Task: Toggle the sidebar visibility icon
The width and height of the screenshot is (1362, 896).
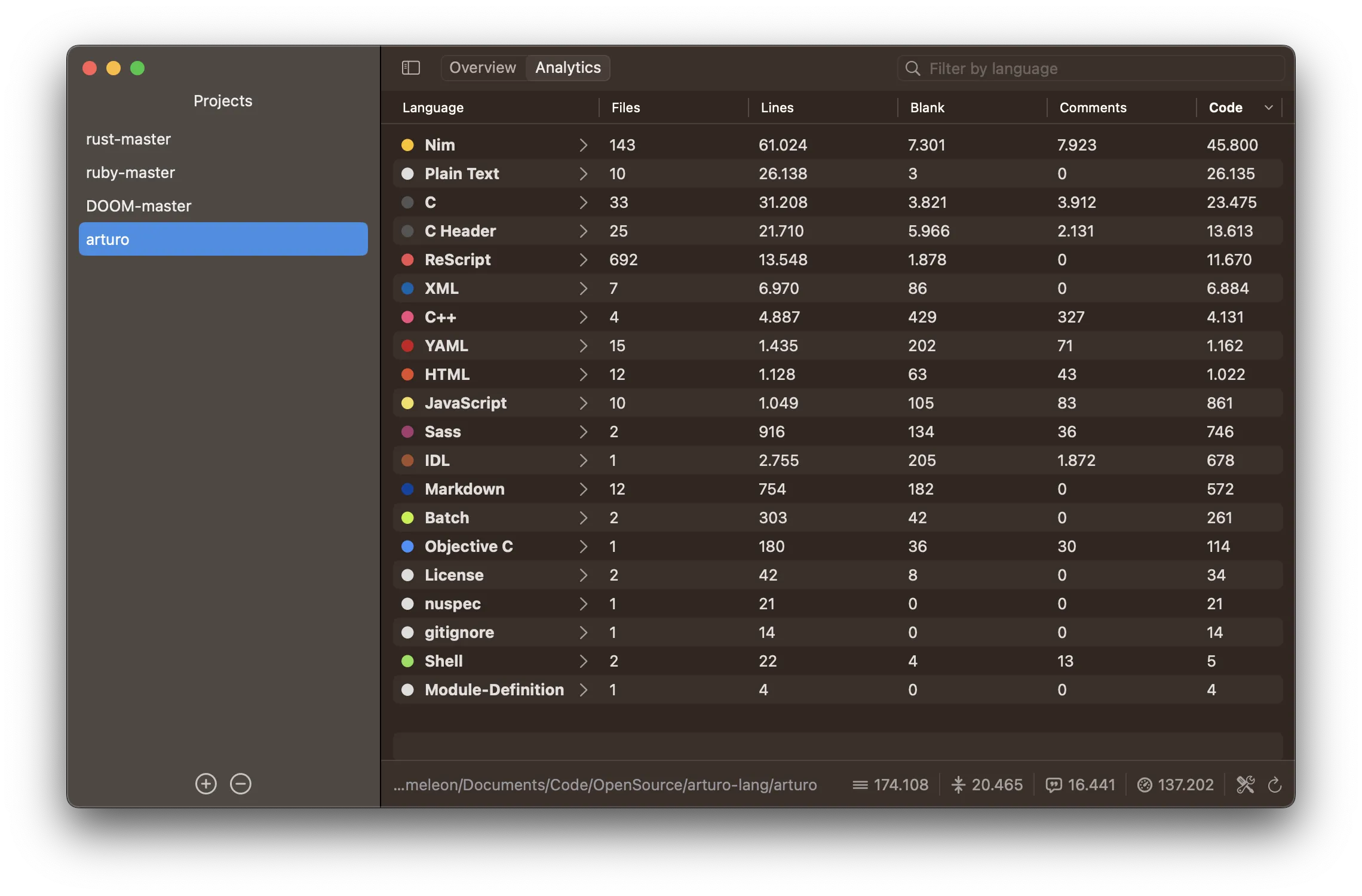Action: (410, 67)
